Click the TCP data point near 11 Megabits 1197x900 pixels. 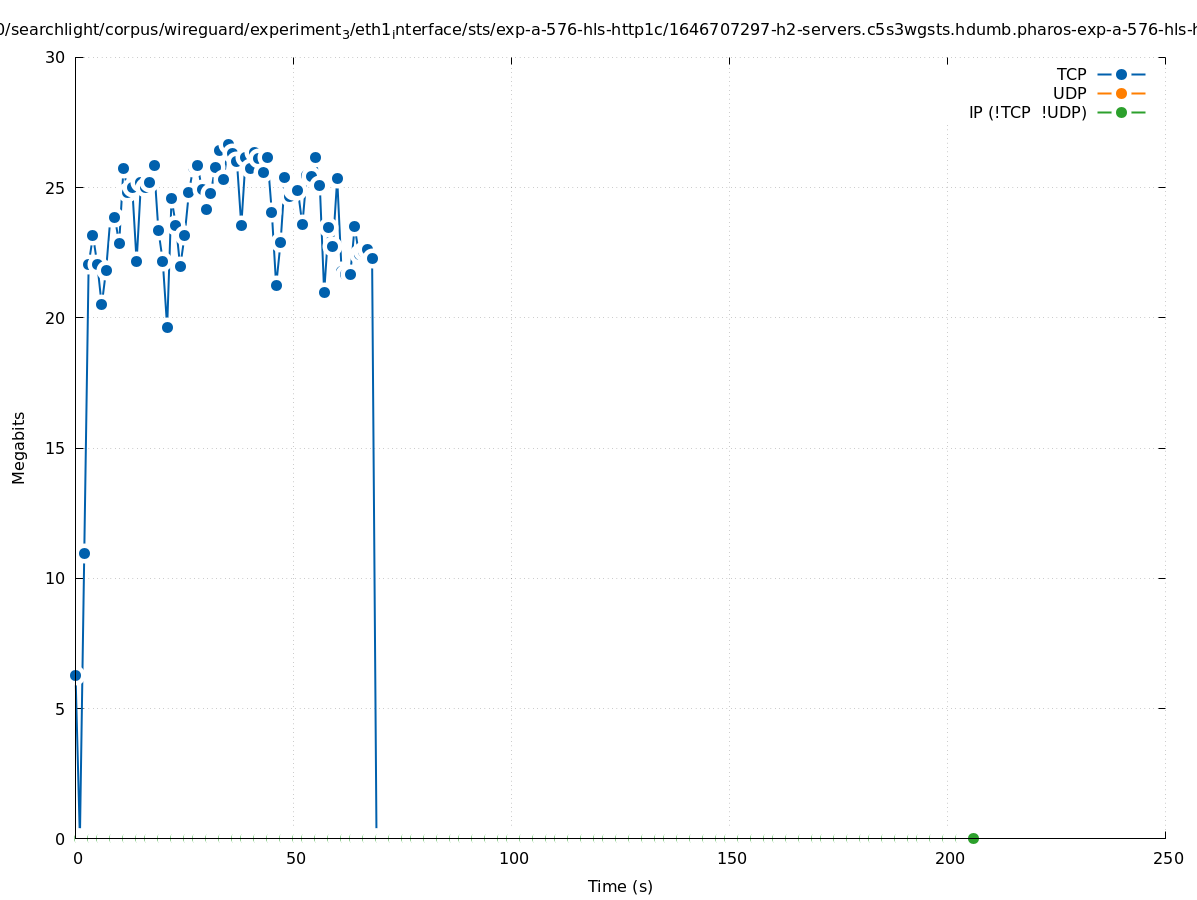[x=84, y=553]
